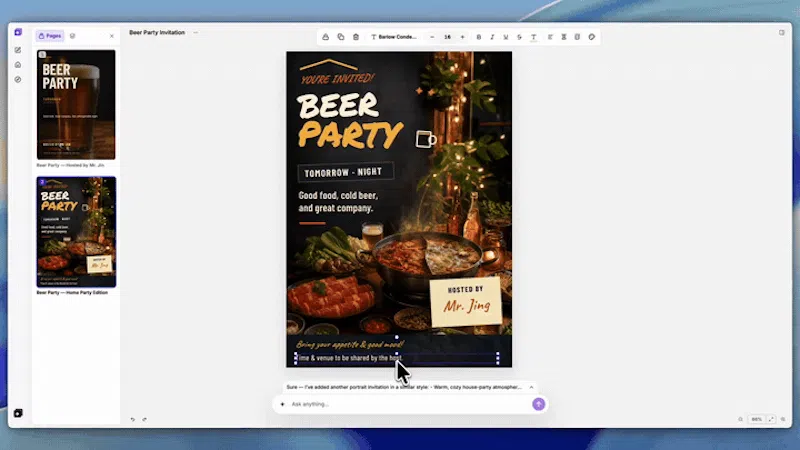Image resolution: width=800 pixels, height=450 pixels.
Task: Click the zoom percentage value
Action: tap(757, 419)
